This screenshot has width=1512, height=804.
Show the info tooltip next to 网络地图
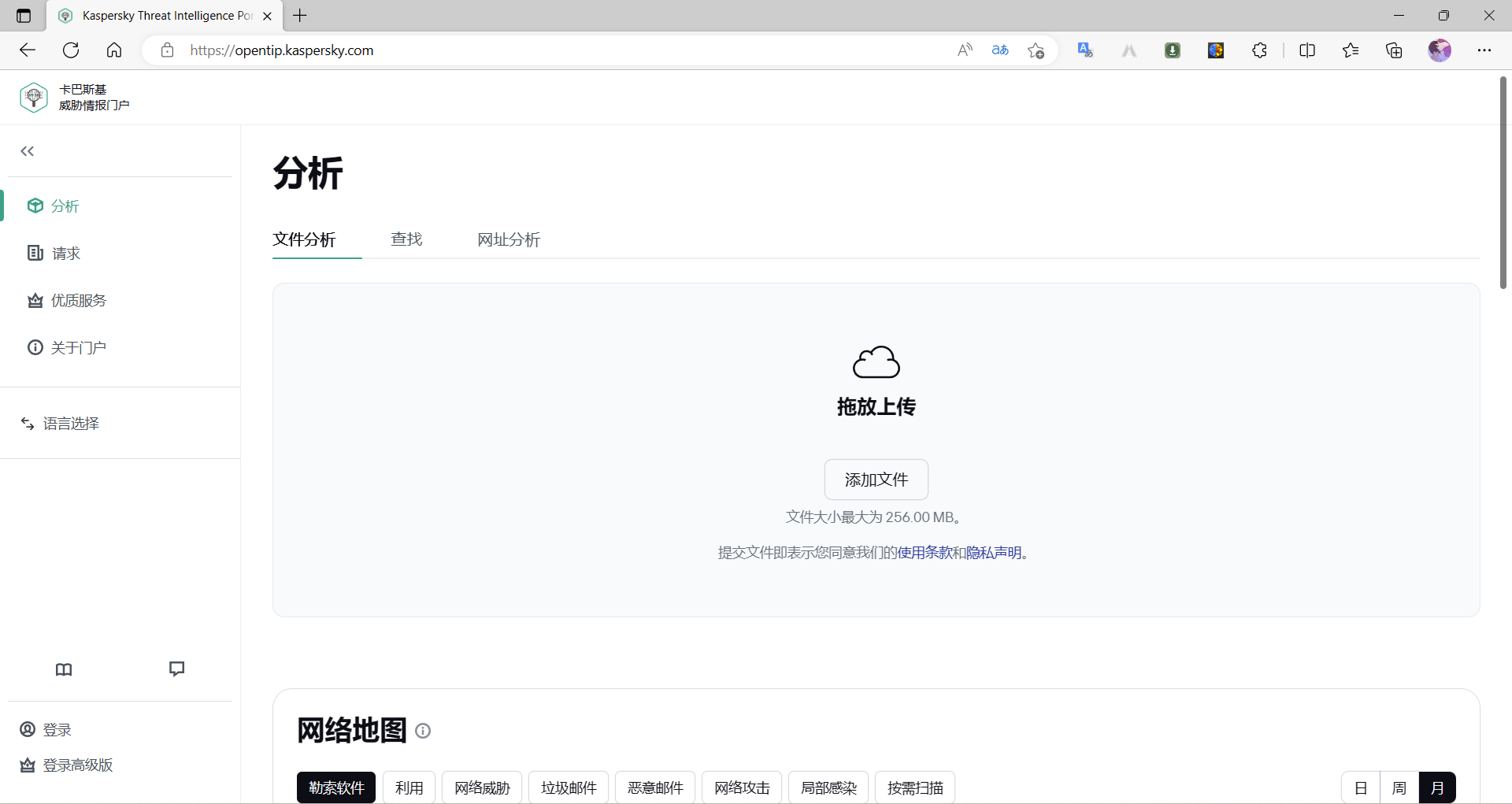[423, 731]
